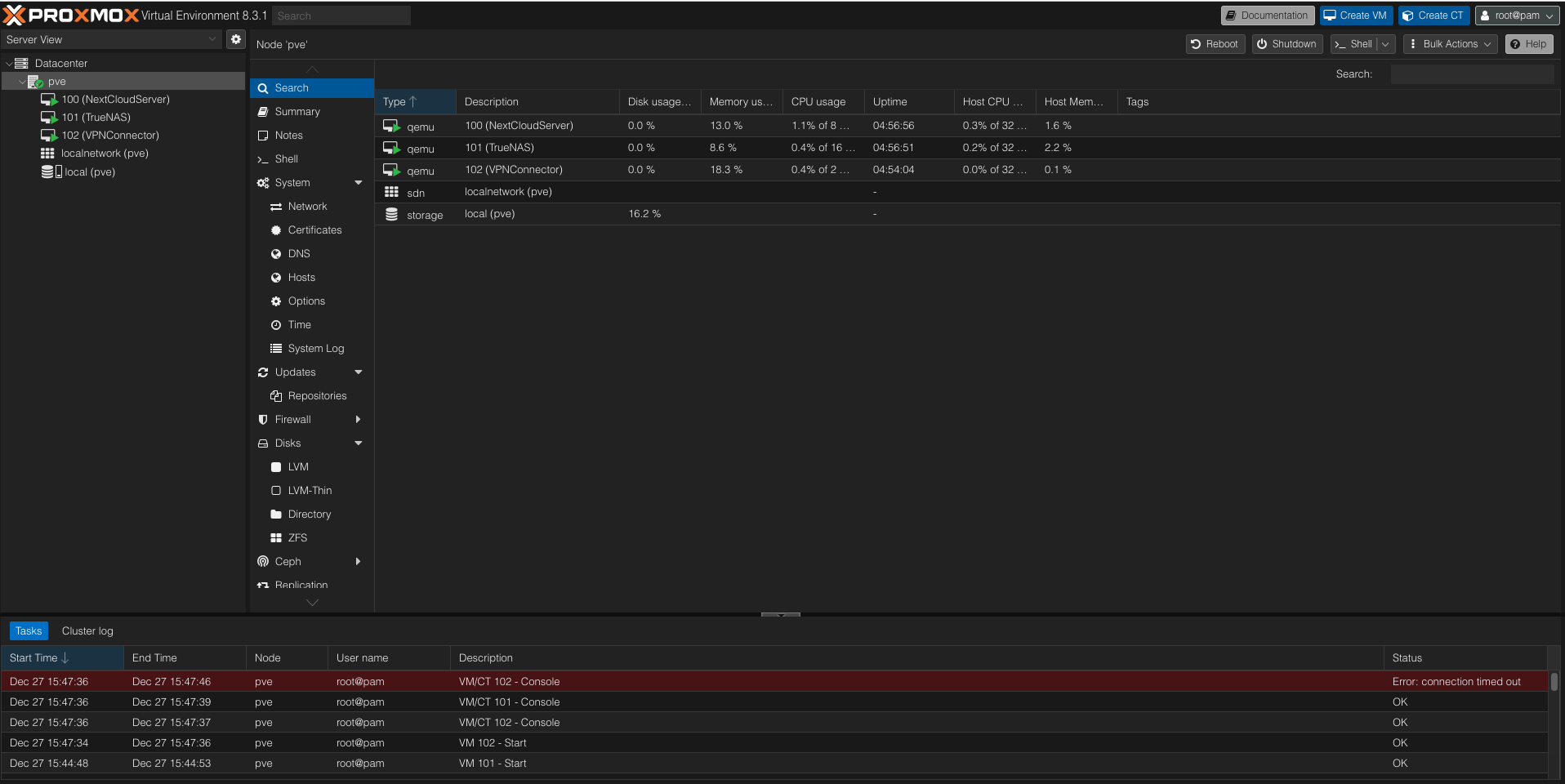The width and height of the screenshot is (1565, 784).
Task: Click the Repositories files icon
Action: point(276,396)
